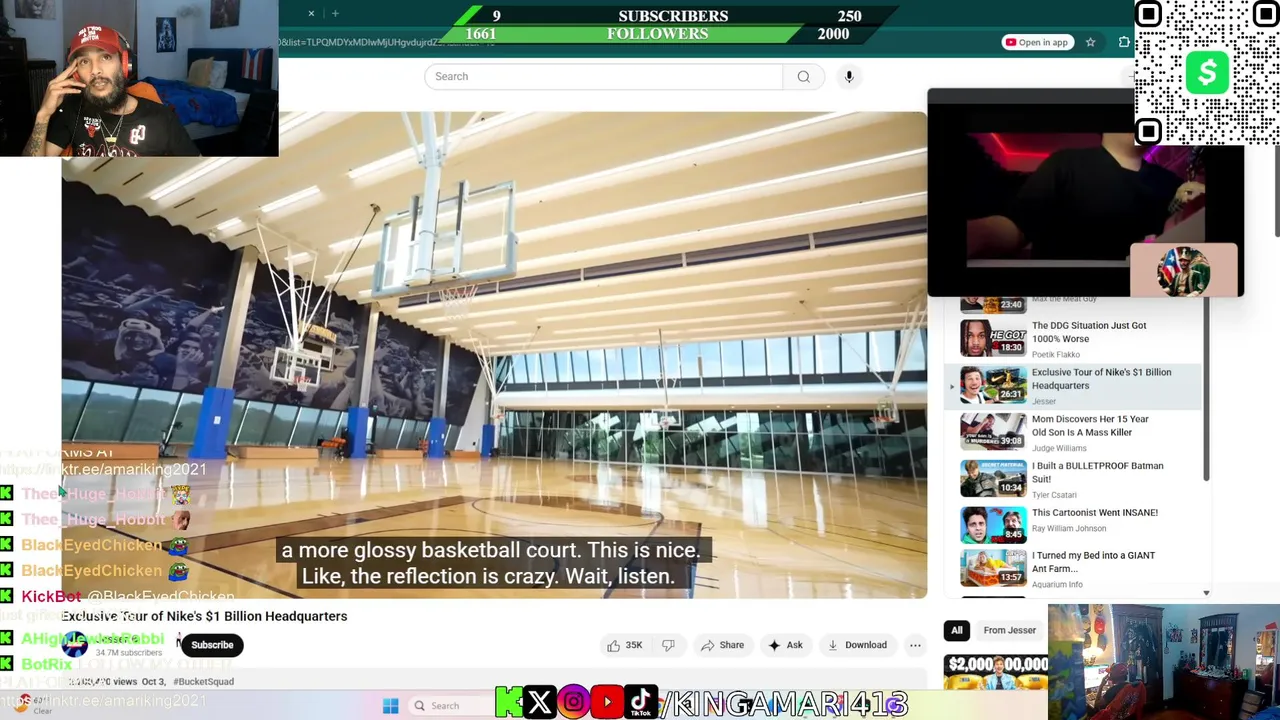Click the 10:34 Batman suit thumbnail
This screenshot has height=720, width=1280.
(993, 479)
